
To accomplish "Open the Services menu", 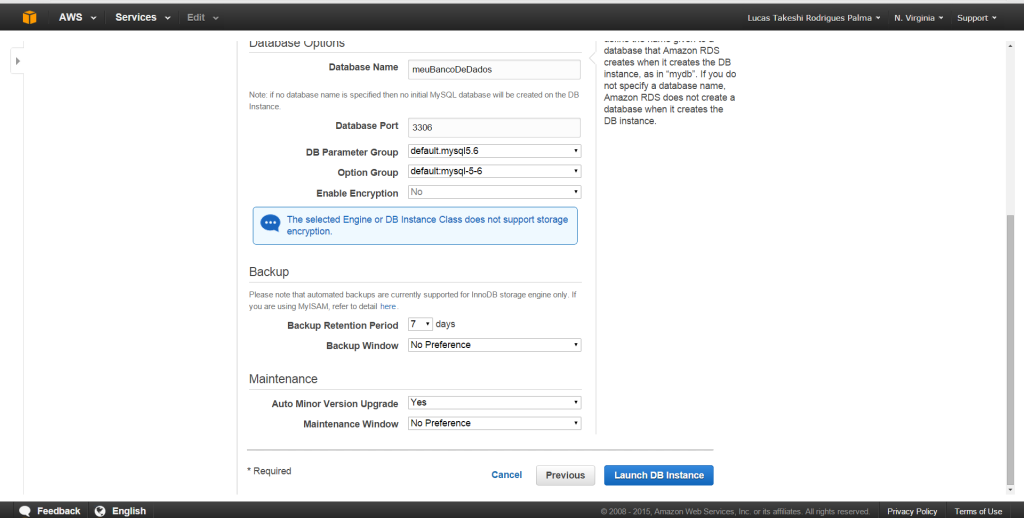I will click(142, 17).
